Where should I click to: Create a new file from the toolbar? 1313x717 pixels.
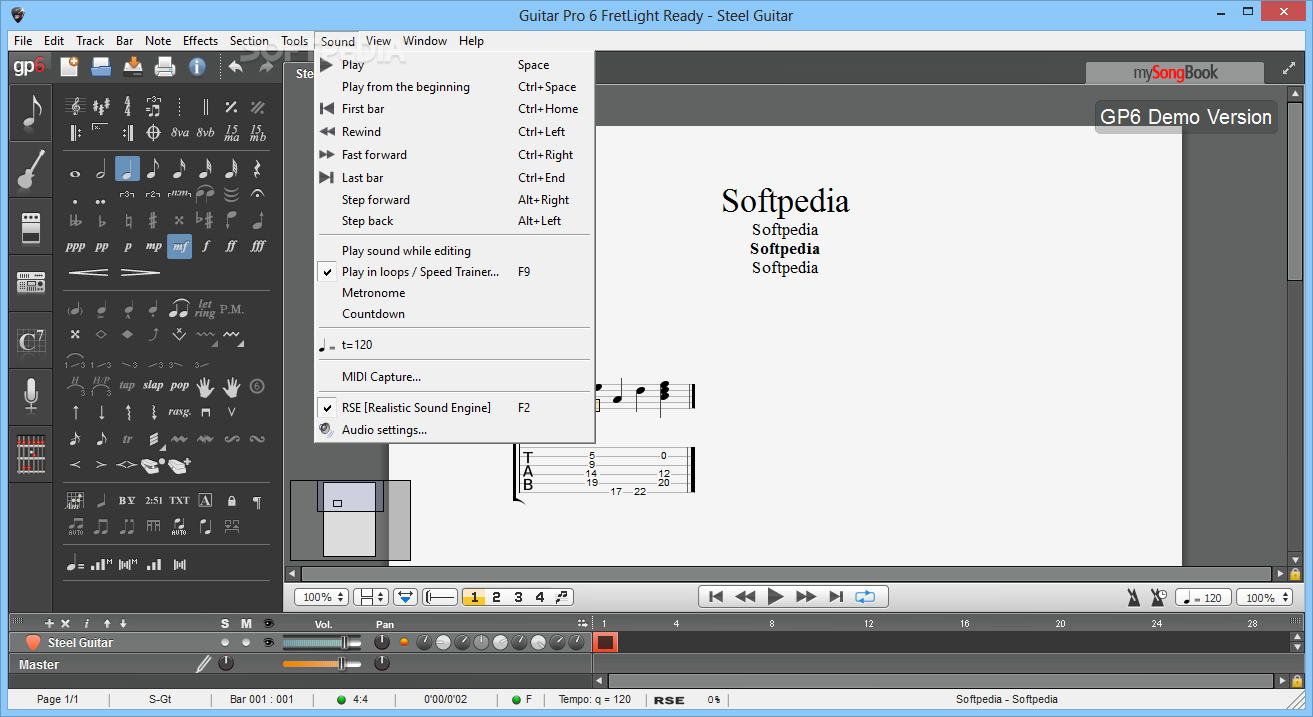[69, 67]
